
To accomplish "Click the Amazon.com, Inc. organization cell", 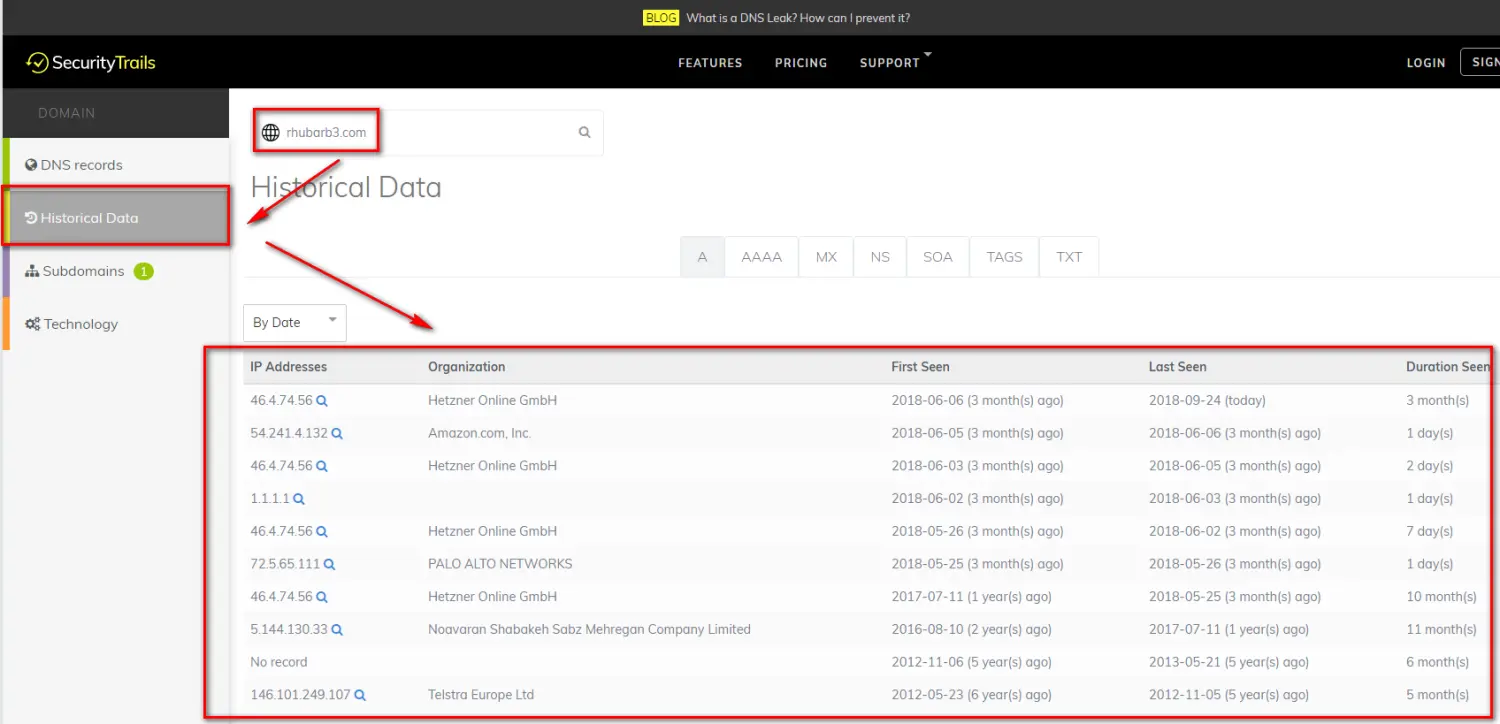I will tap(480, 434).
